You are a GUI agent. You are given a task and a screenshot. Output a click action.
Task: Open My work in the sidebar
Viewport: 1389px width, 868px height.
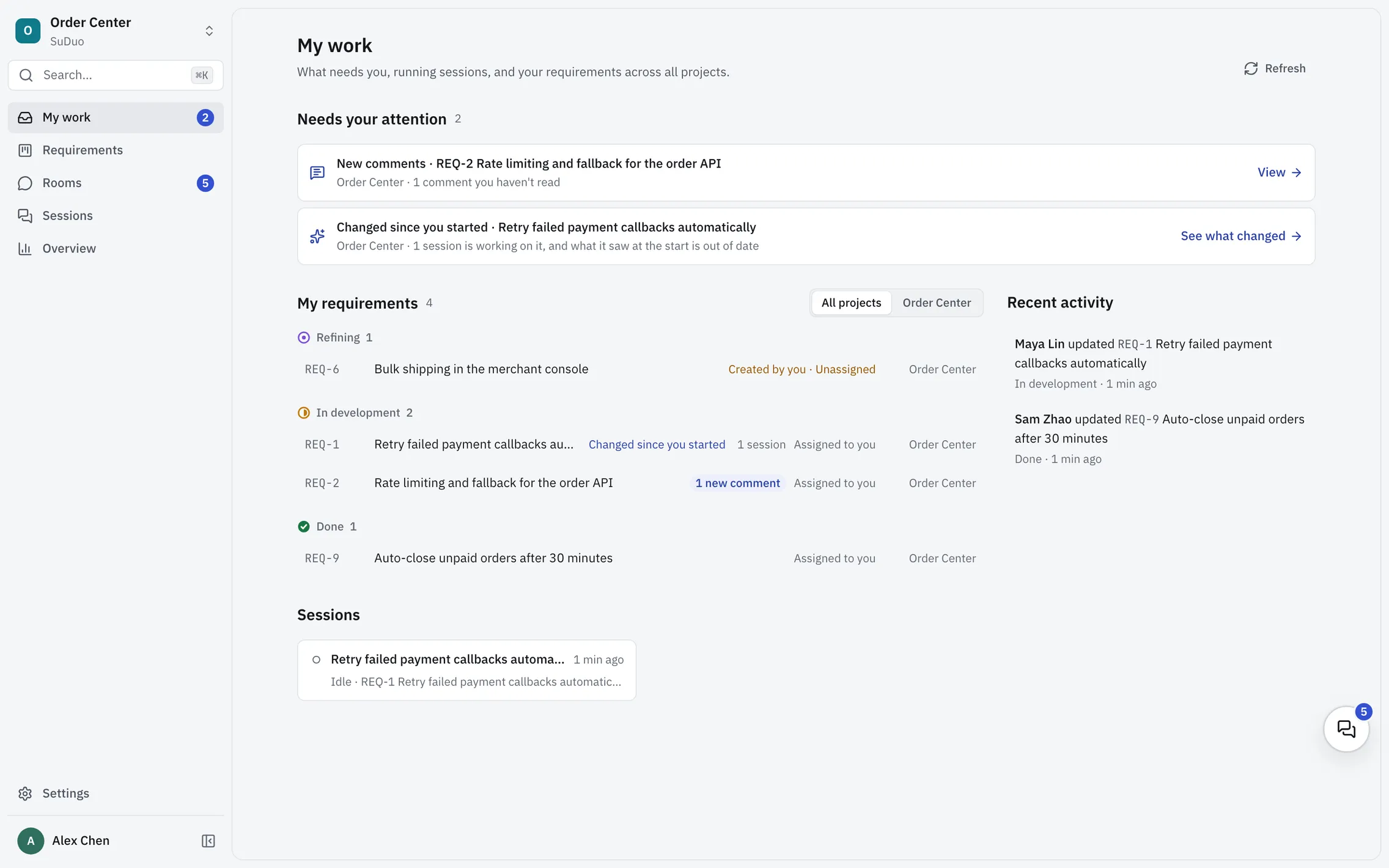click(x=116, y=117)
